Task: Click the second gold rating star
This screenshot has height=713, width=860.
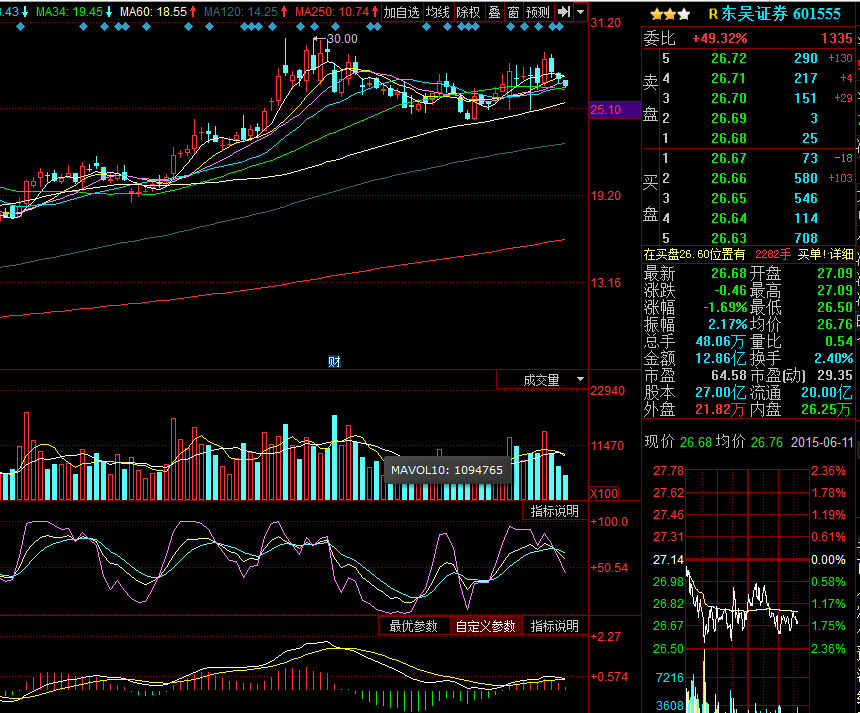Action: point(670,15)
